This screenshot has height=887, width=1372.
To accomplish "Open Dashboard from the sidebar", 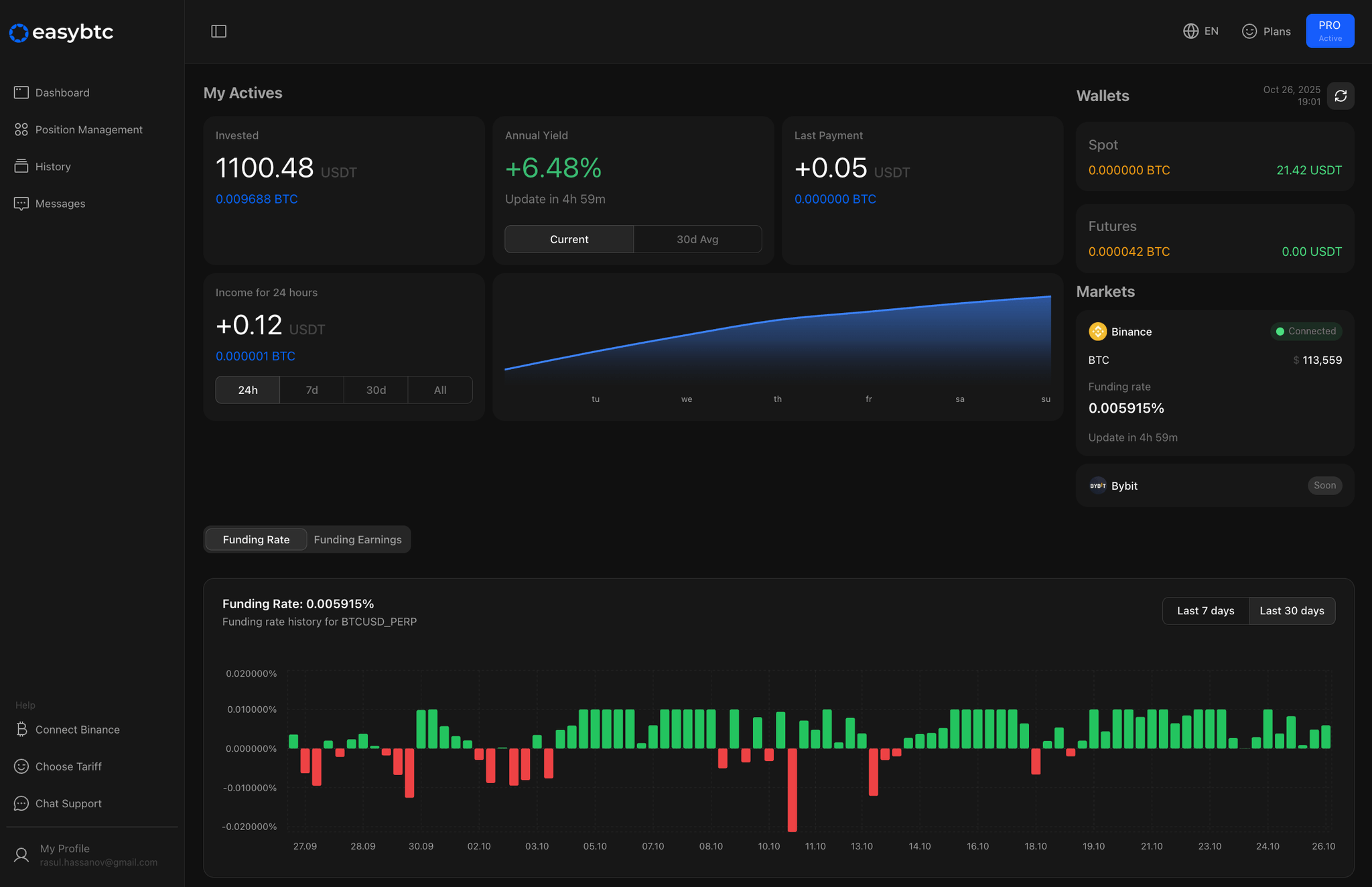I will tap(62, 92).
